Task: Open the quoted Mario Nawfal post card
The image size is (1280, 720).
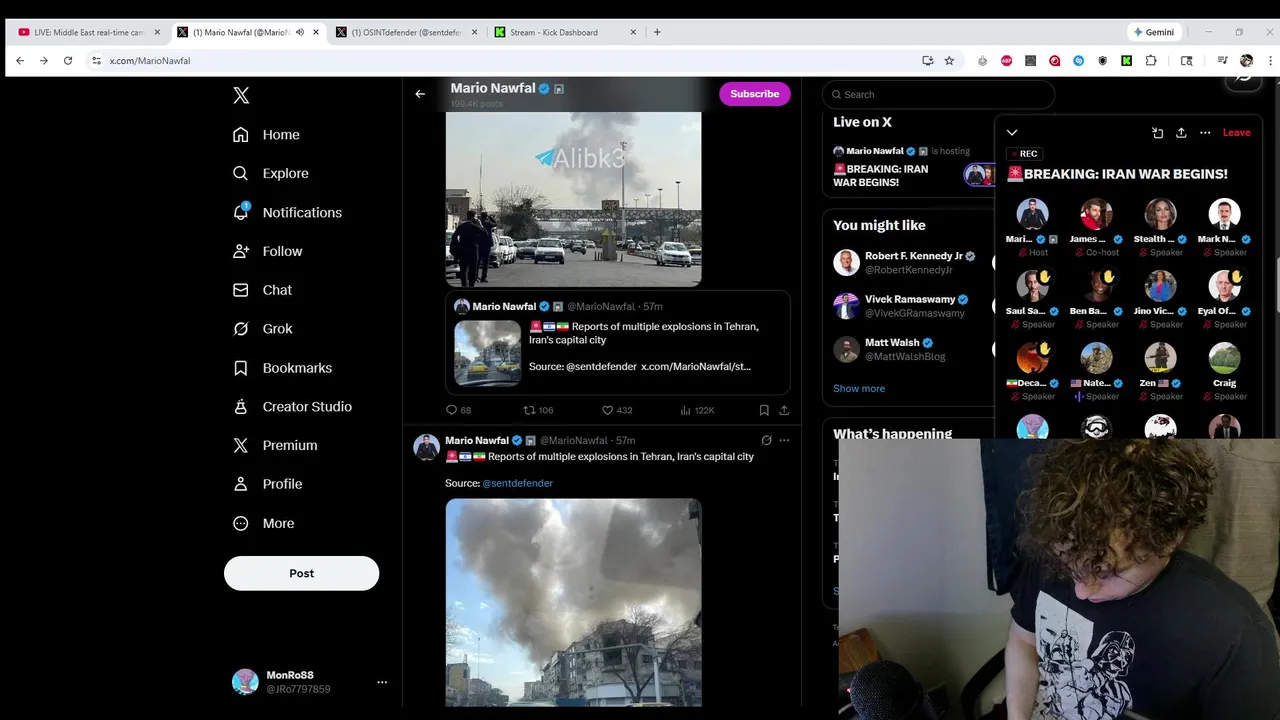Action: (x=618, y=342)
